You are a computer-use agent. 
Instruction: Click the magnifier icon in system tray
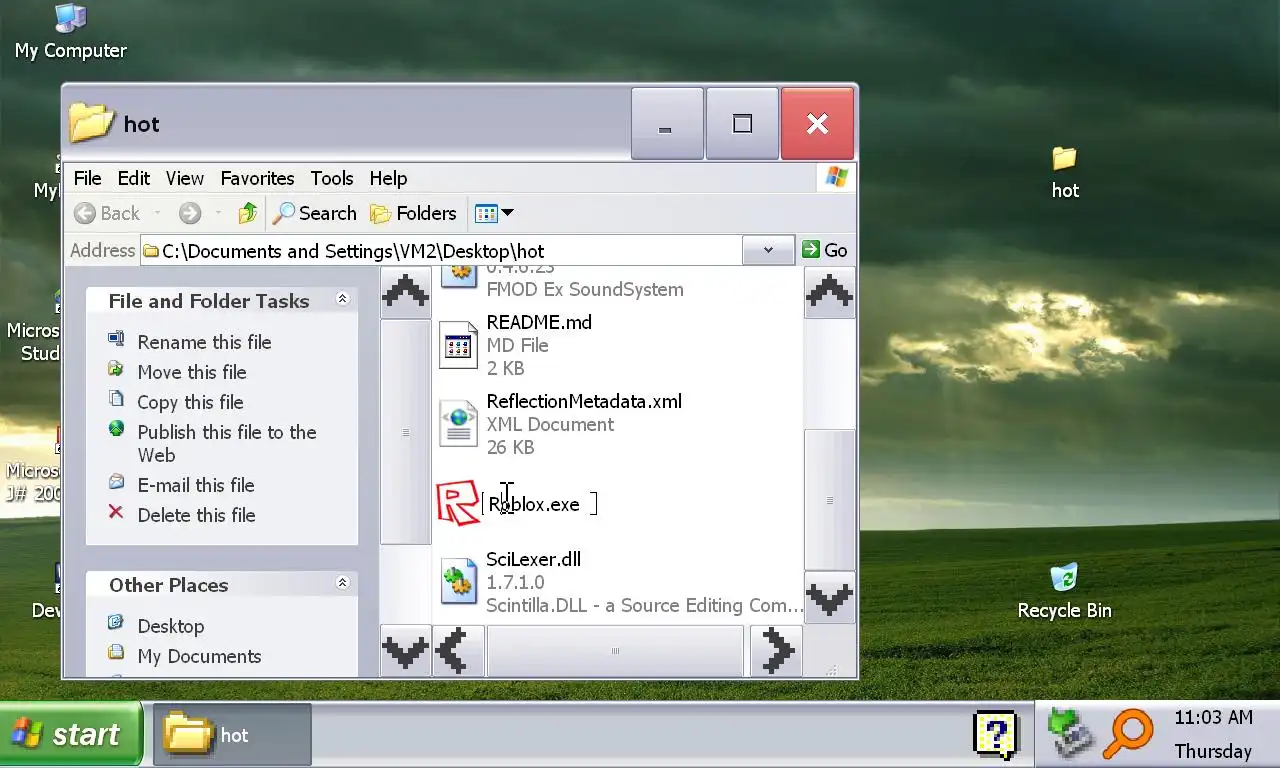[1129, 734]
